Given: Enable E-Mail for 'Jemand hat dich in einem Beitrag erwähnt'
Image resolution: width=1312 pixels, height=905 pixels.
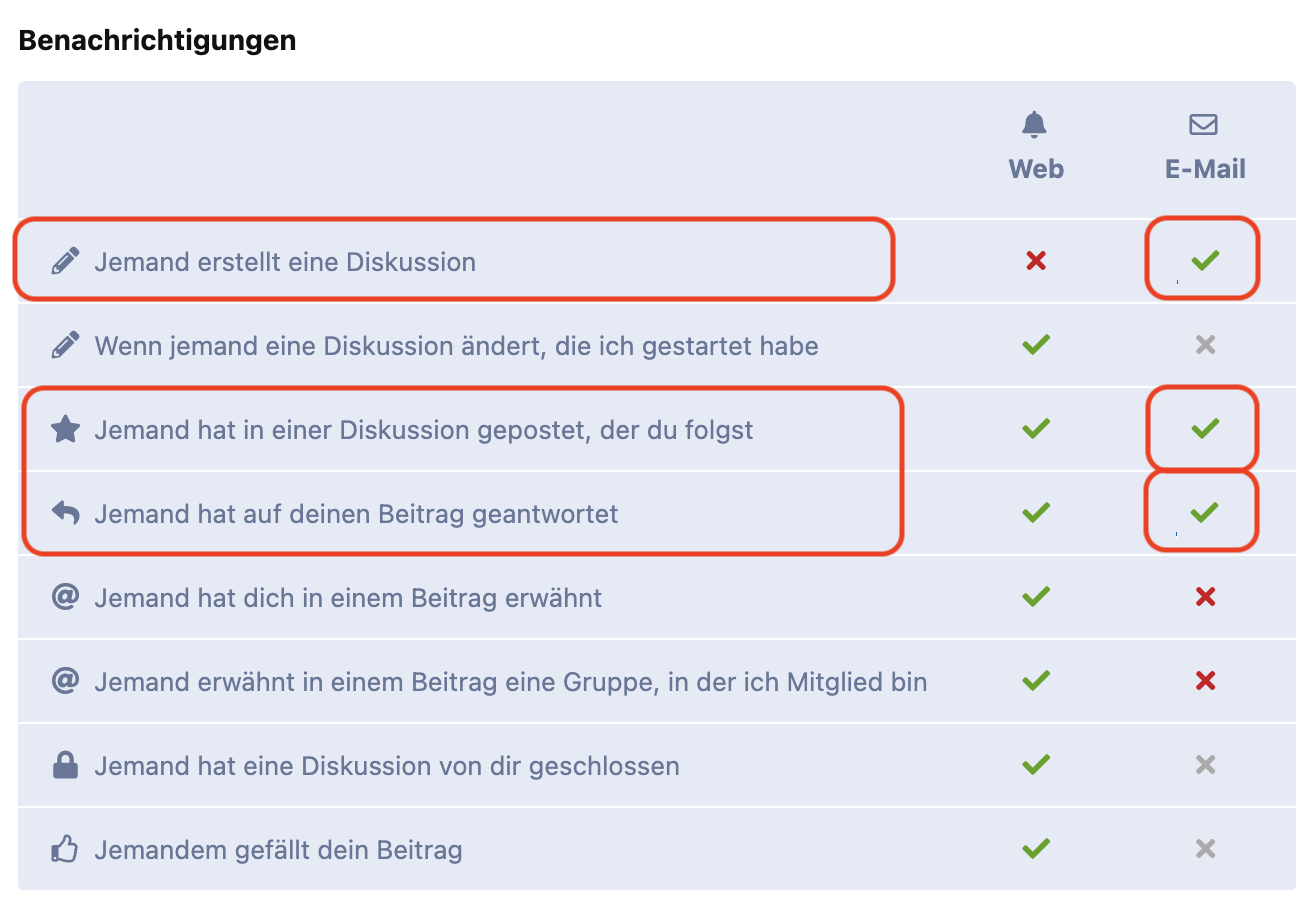Looking at the screenshot, I should (1205, 597).
